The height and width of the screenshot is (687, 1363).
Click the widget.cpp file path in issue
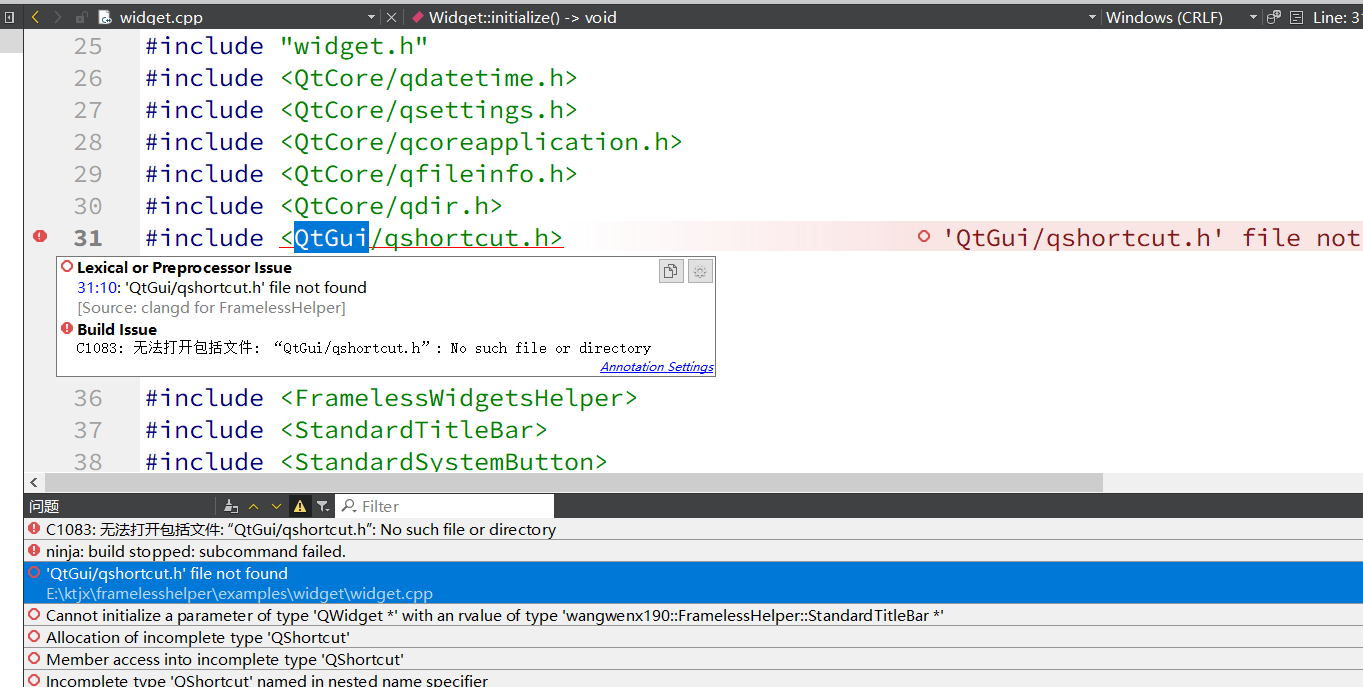[x=239, y=594]
